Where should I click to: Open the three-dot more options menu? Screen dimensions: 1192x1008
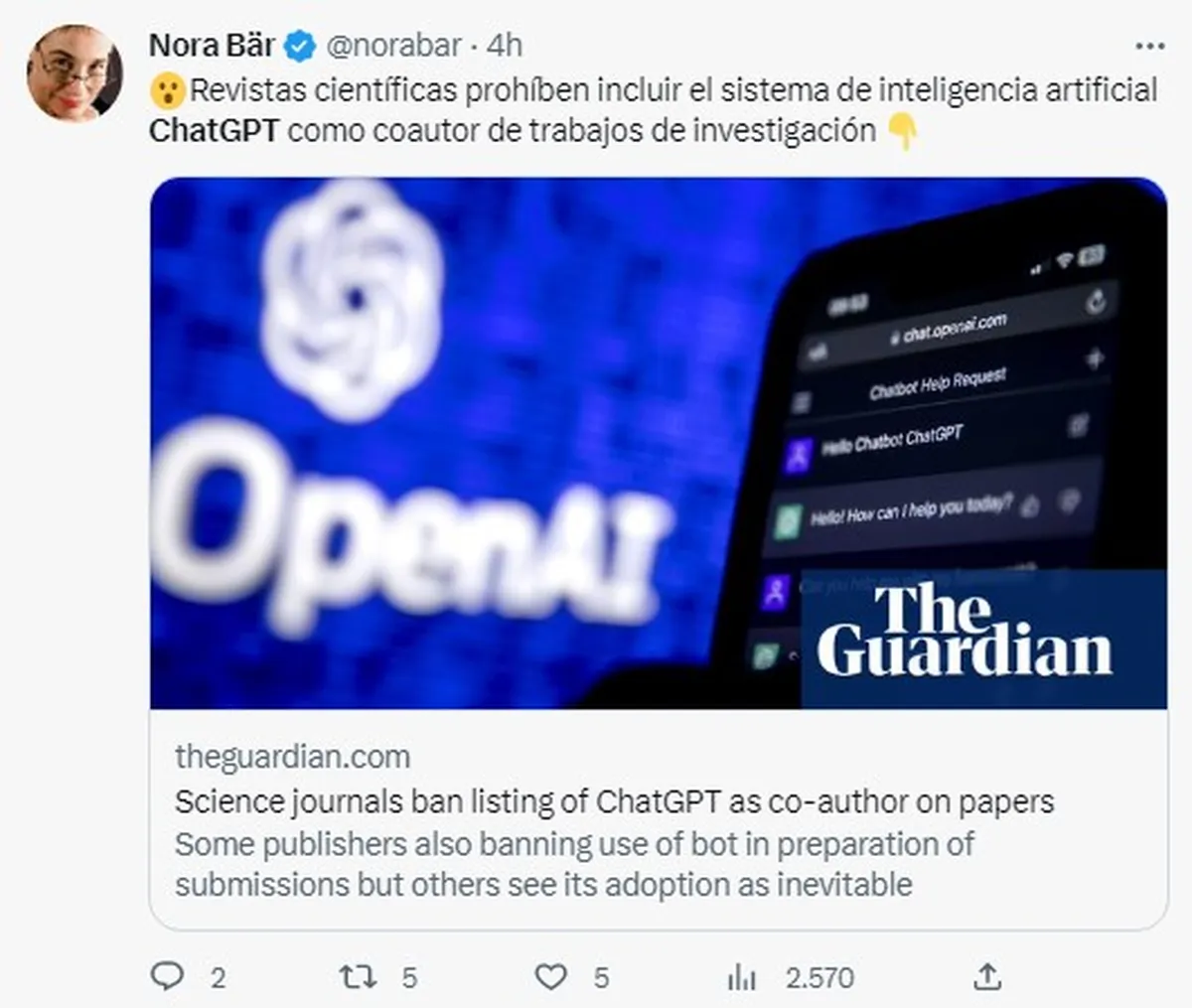click(x=1149, y=47)
